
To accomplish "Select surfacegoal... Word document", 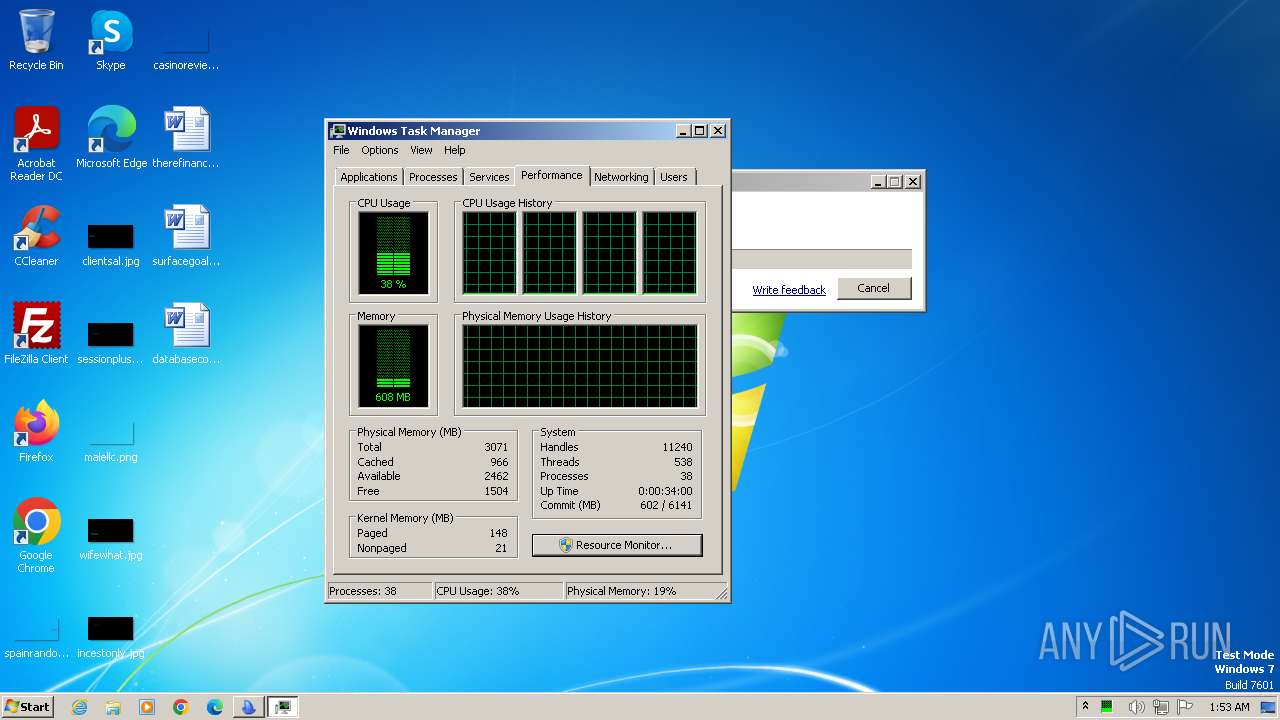I will (x=185, y=236).
